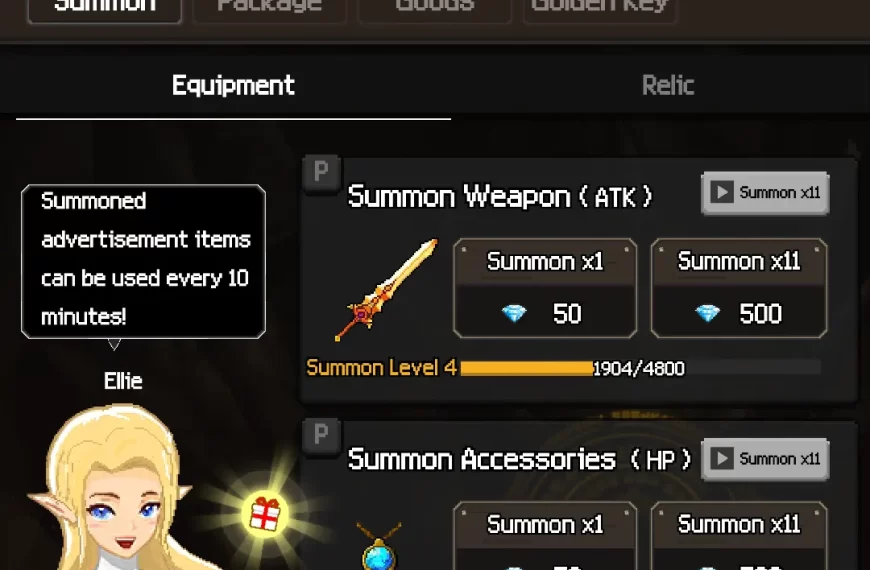
Task: Summon x11 weapons for 500 gems
Action: (x=739, y=288)
